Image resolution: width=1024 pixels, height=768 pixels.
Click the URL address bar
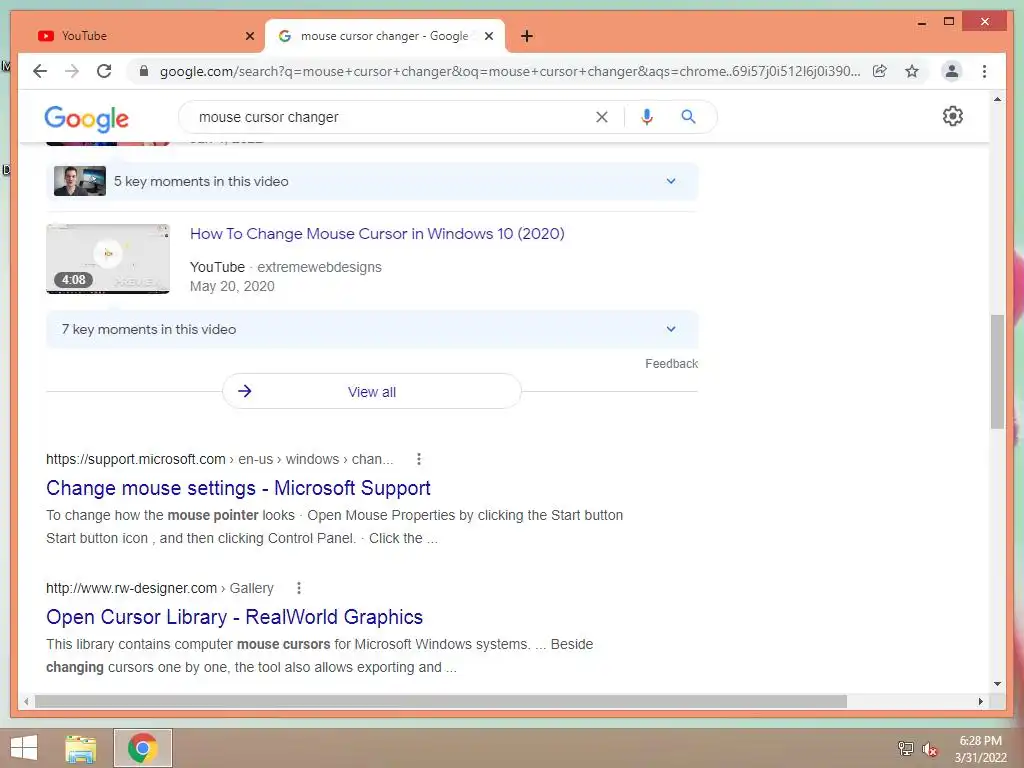510,71
